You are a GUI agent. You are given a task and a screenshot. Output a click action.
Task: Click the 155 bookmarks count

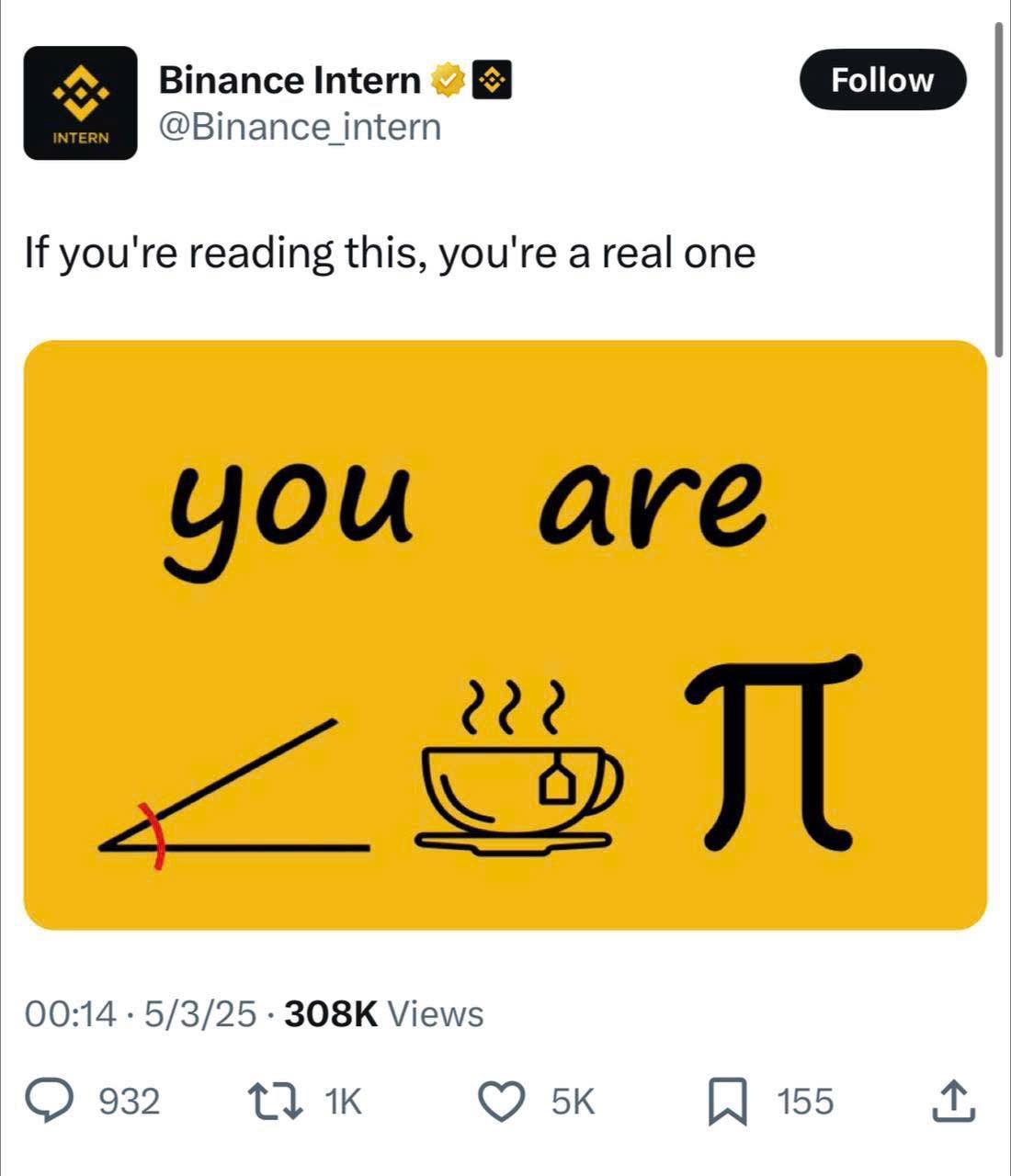click(x=805, y=1101)
